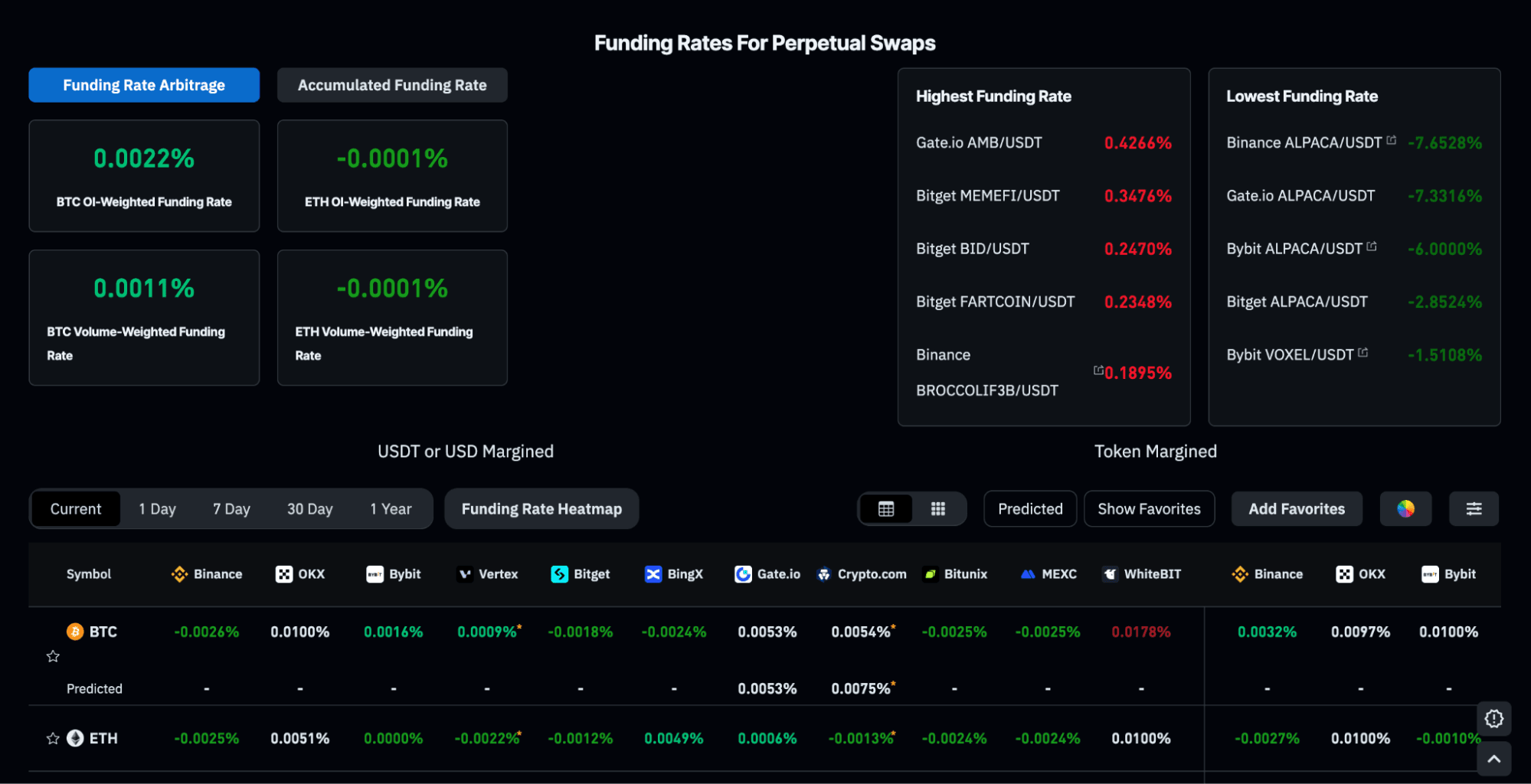The image size is (1531, 784).
Task: Open Bitget FARTCOIN/USDT funding entry
Action: click(1044, 302)
